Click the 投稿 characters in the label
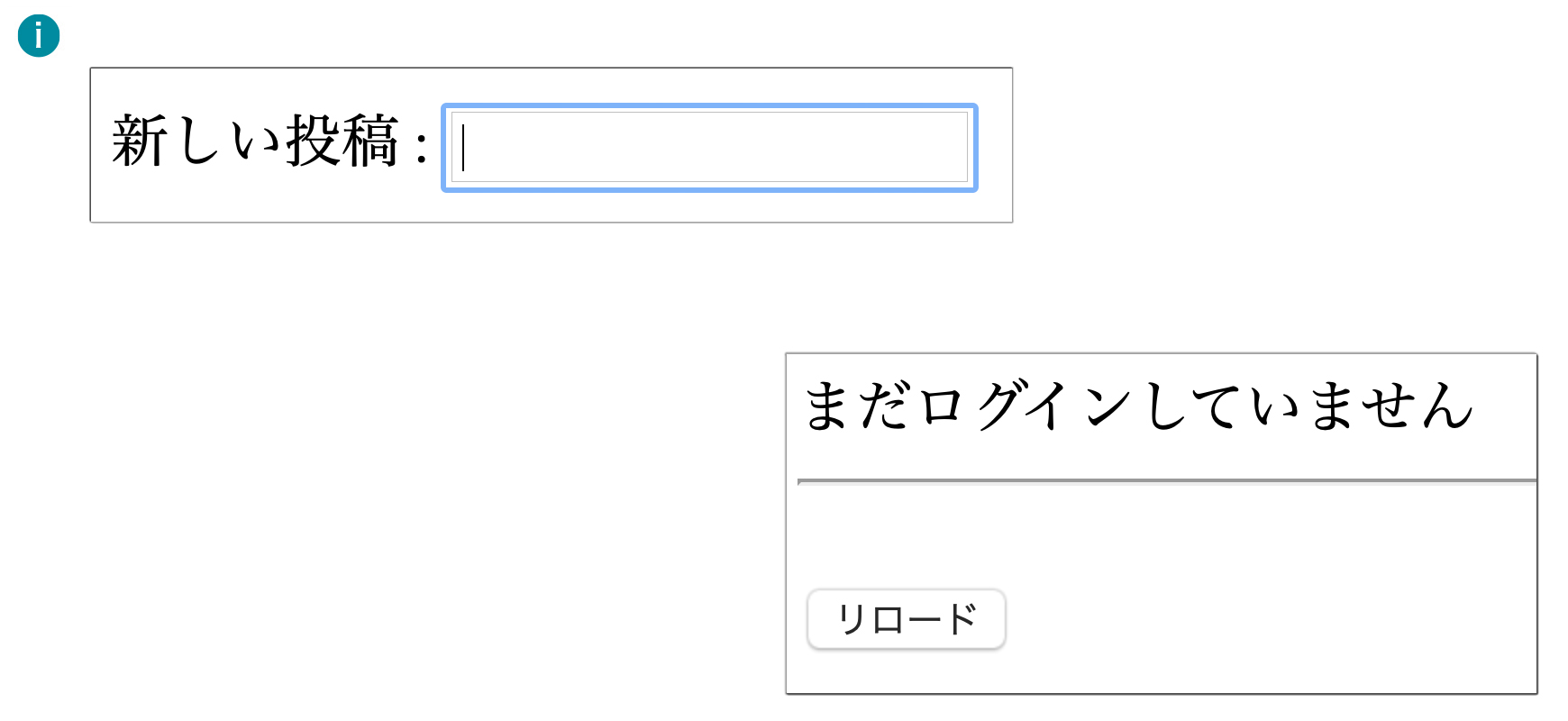Viewport: 1568px width, 721px height. [x=342, y=141]
